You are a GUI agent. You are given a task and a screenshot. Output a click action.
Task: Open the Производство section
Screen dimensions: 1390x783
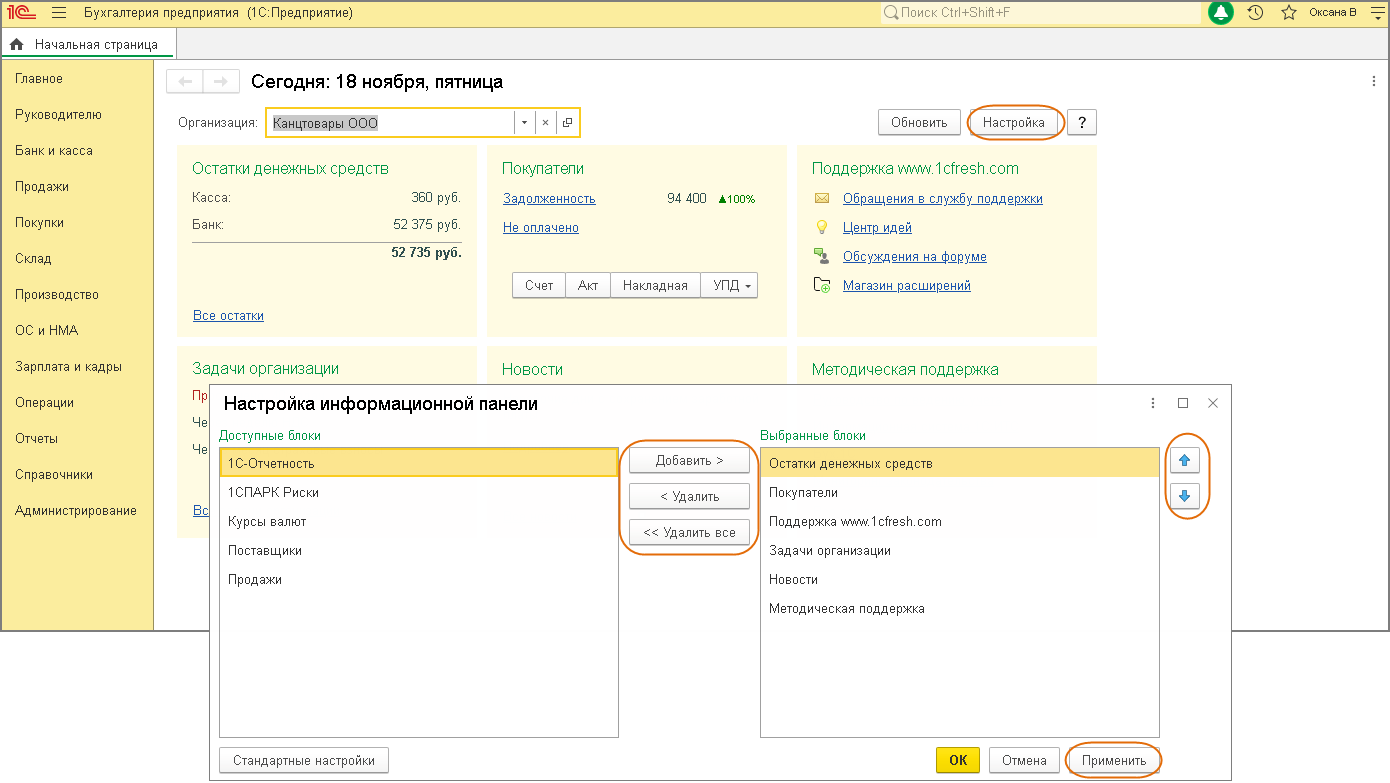57,294
